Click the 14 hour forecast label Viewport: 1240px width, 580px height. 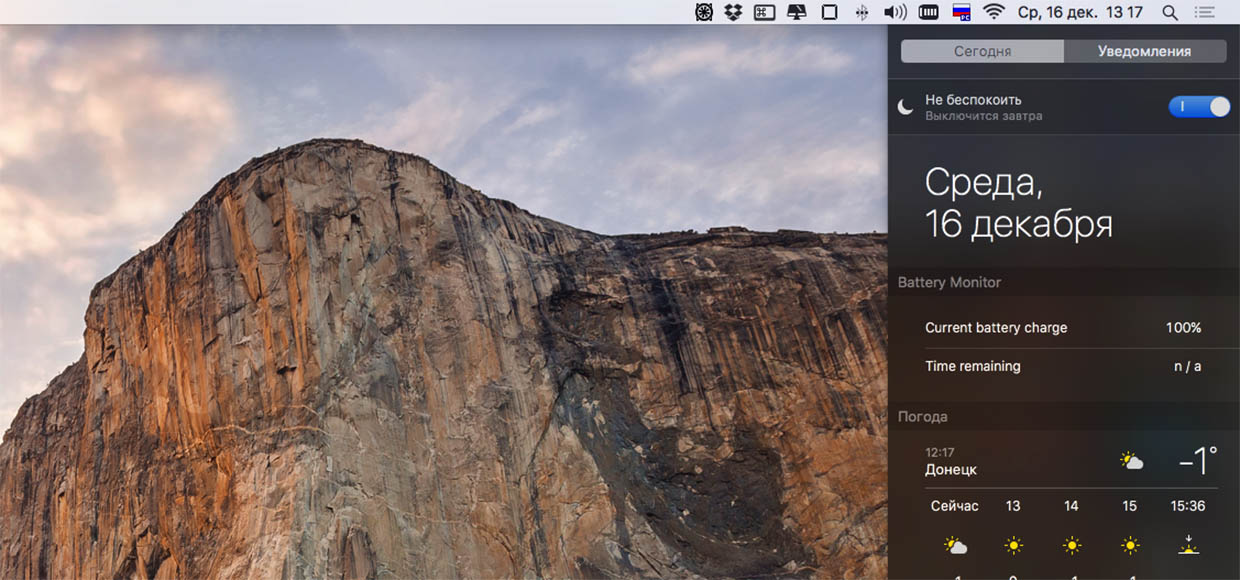tap(1071, 506)
